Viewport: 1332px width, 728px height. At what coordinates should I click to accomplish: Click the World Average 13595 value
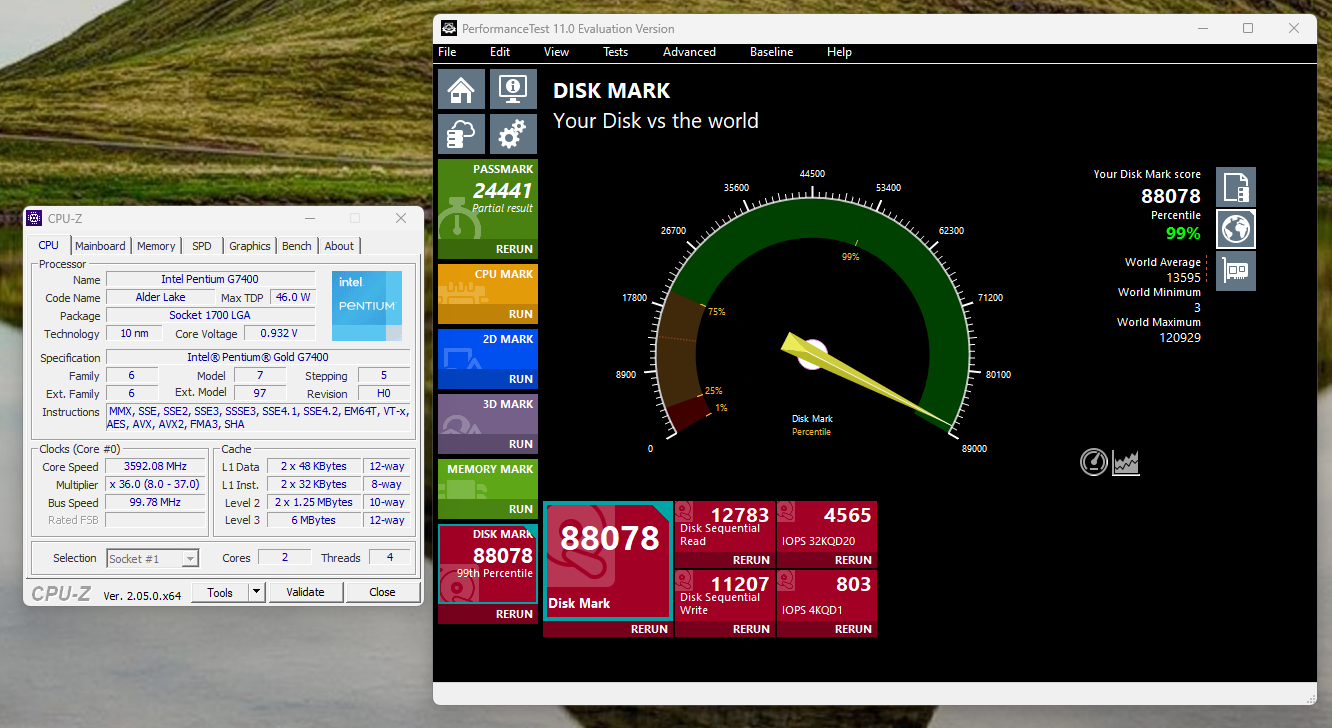point(1183,278)
